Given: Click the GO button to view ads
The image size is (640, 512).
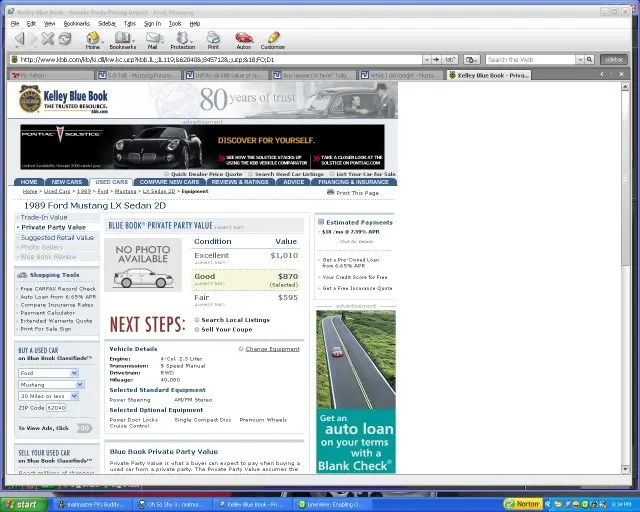Looking at the screenshot, I should [x=84, y=428].
